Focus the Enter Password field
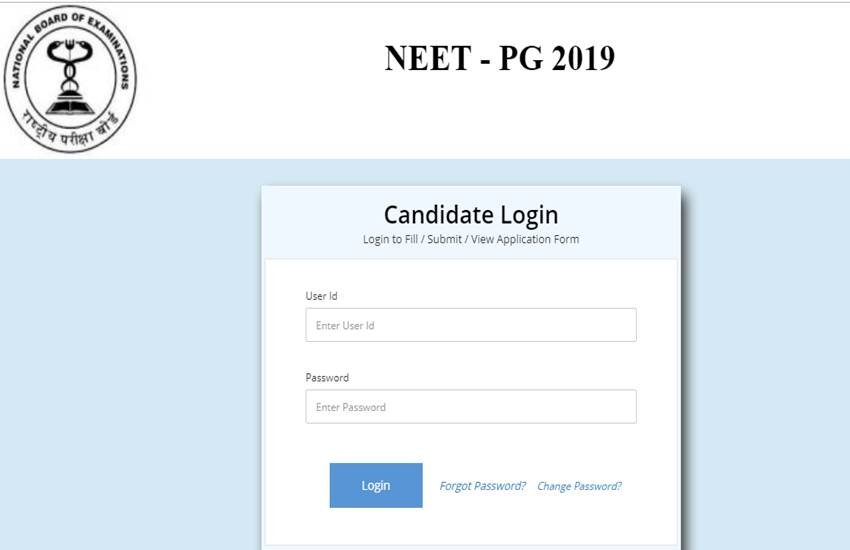The width and height of the screenshot is (850, 550). point(471,407)
